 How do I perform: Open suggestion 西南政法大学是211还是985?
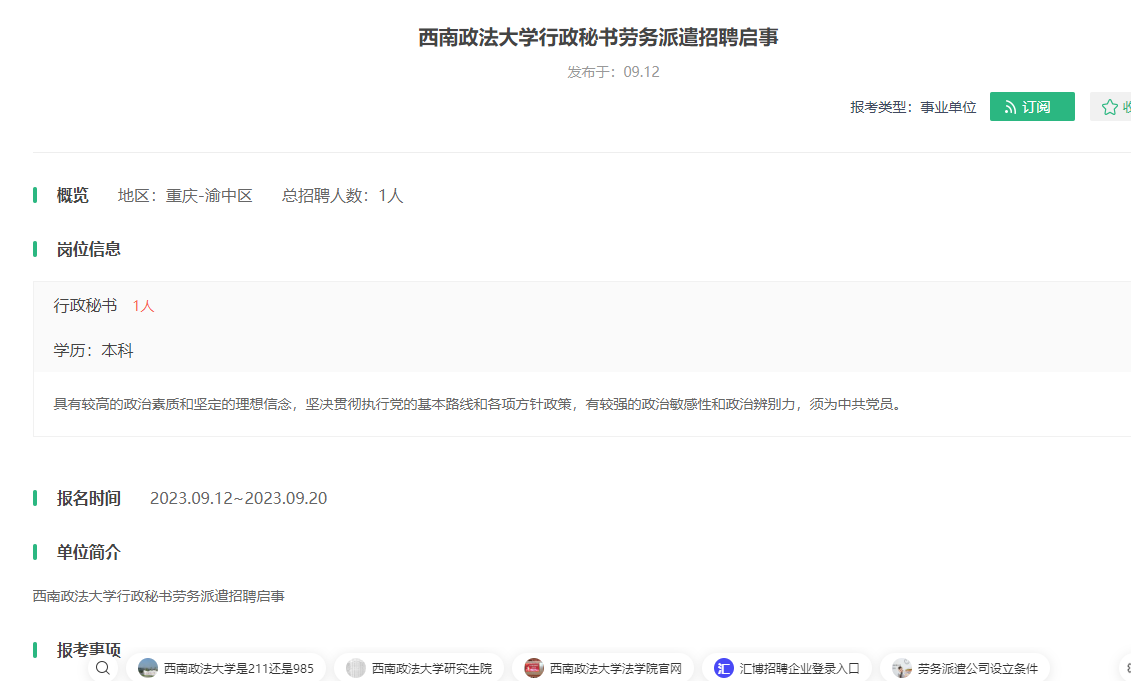pyautogui.click(x=226, y=668)
